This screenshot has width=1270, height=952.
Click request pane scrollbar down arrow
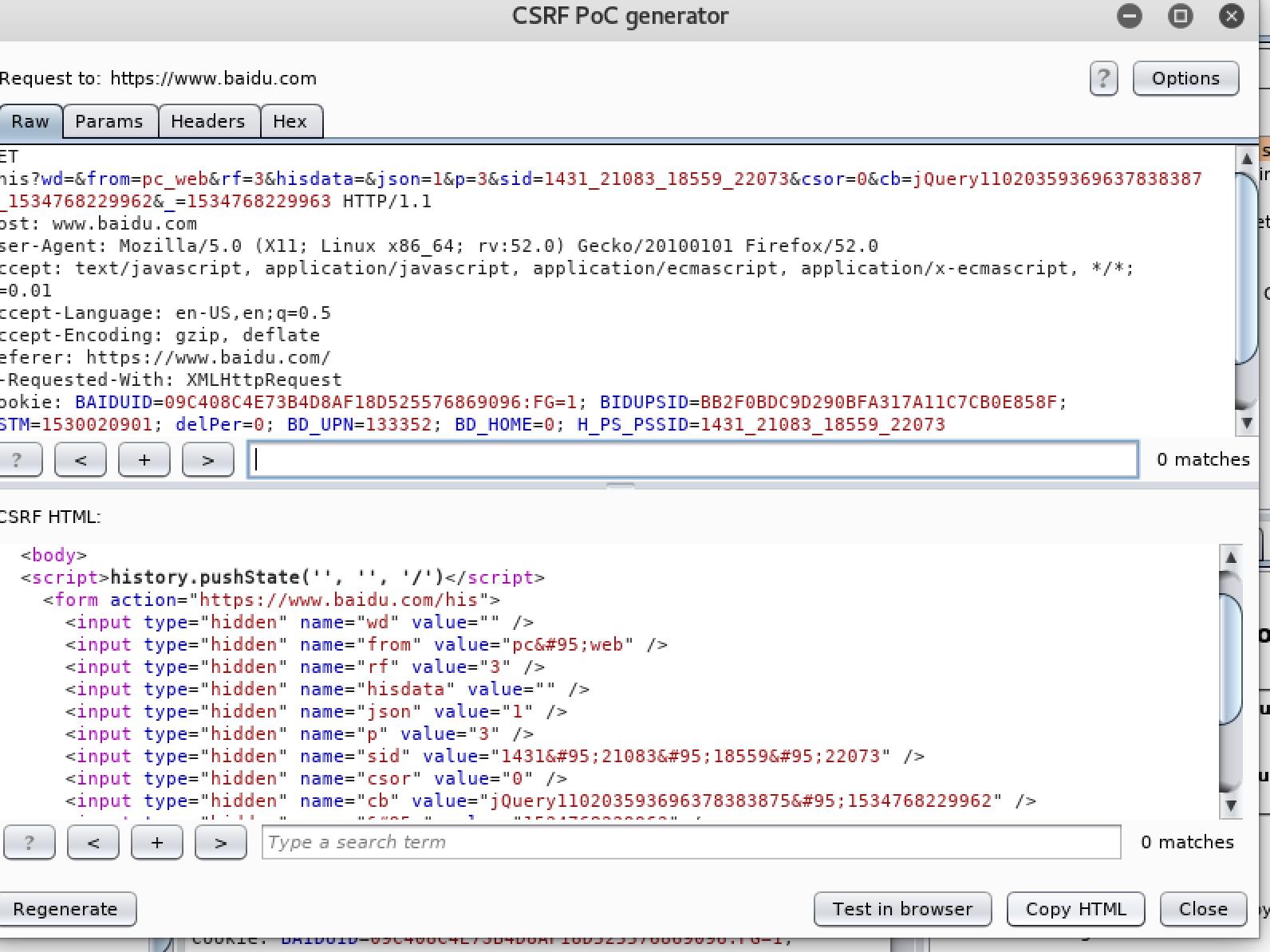pos(1247,423)
